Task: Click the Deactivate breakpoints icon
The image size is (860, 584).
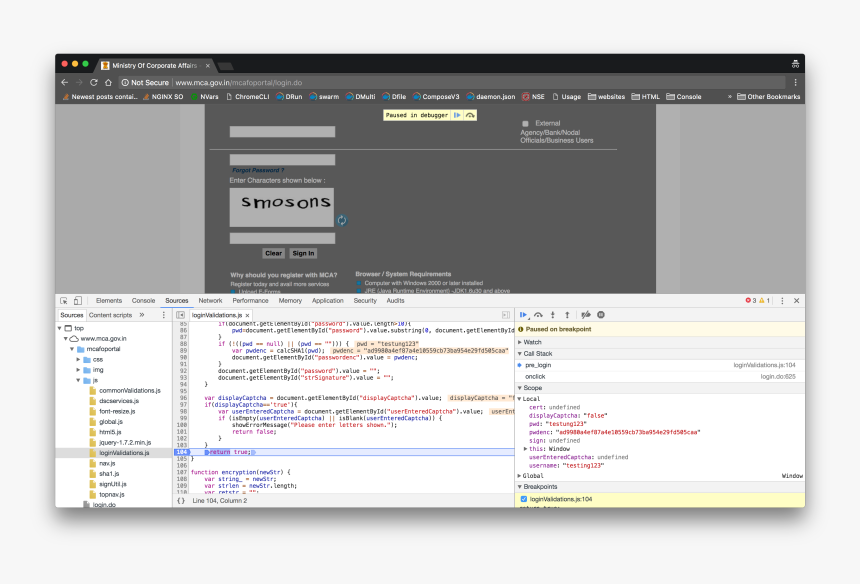Action: pos(586,315)
